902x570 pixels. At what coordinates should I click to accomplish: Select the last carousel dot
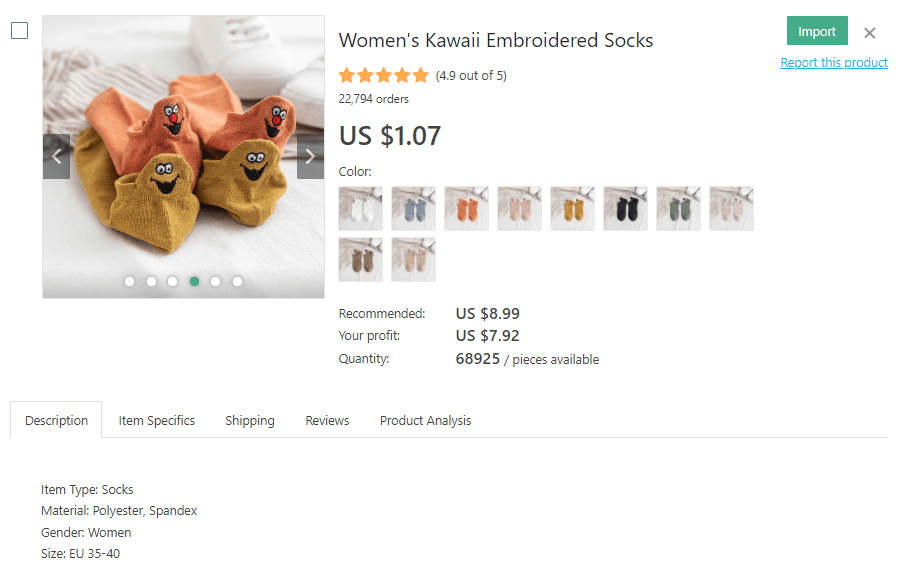237,281
